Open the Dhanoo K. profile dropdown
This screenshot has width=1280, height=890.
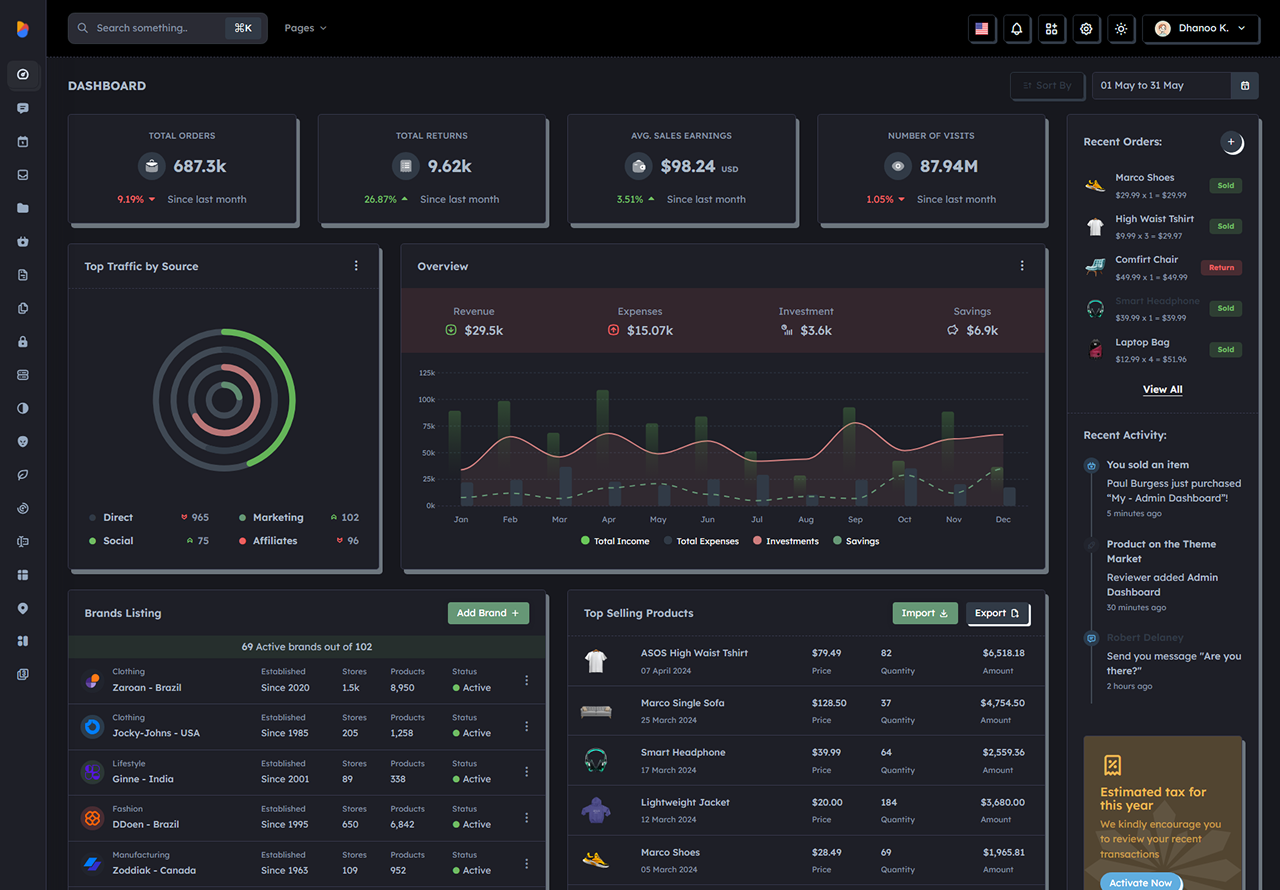point(1200,28)
